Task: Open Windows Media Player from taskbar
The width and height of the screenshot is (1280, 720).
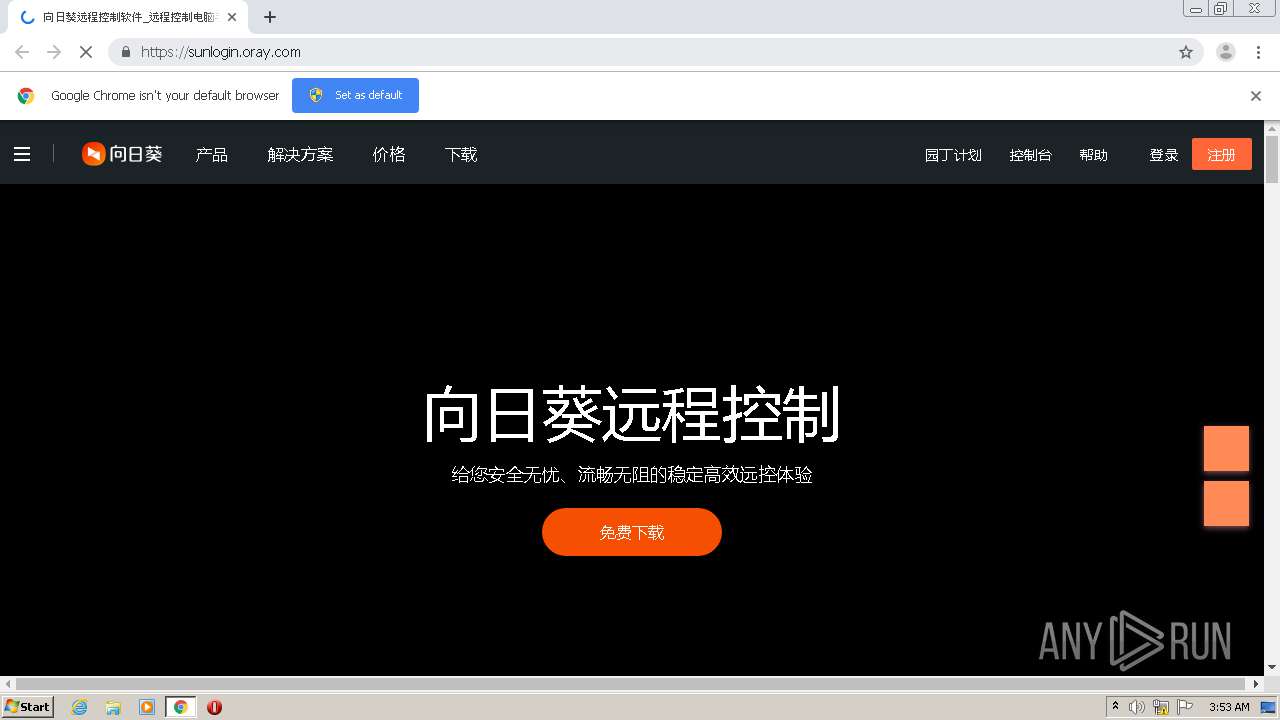Action: pos(147,707)
